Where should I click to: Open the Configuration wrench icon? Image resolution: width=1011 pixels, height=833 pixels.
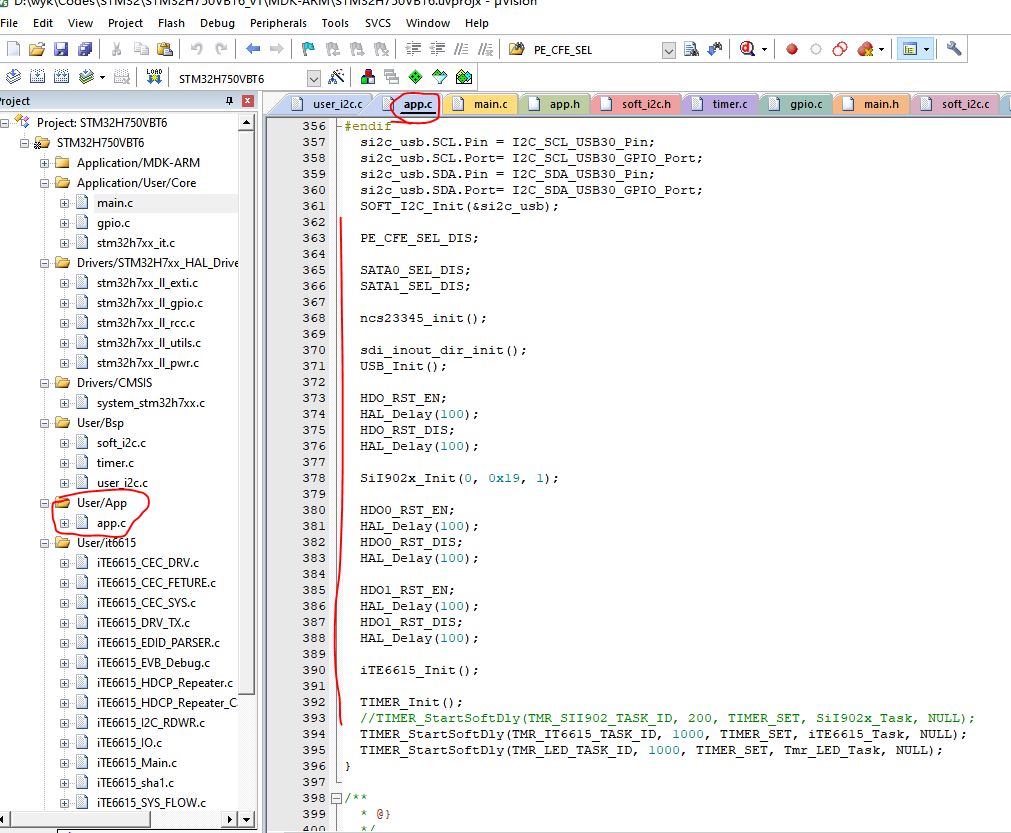point(954,49)
